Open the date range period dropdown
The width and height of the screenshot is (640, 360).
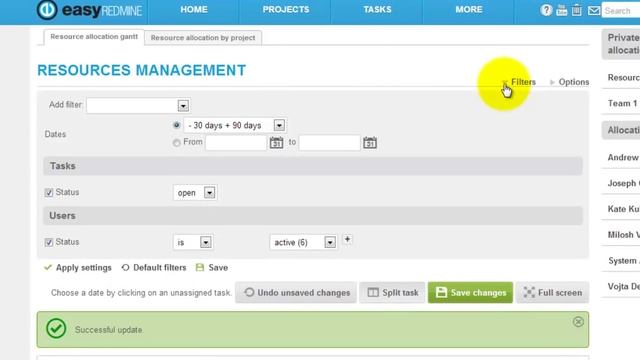[x=235, y=125]
